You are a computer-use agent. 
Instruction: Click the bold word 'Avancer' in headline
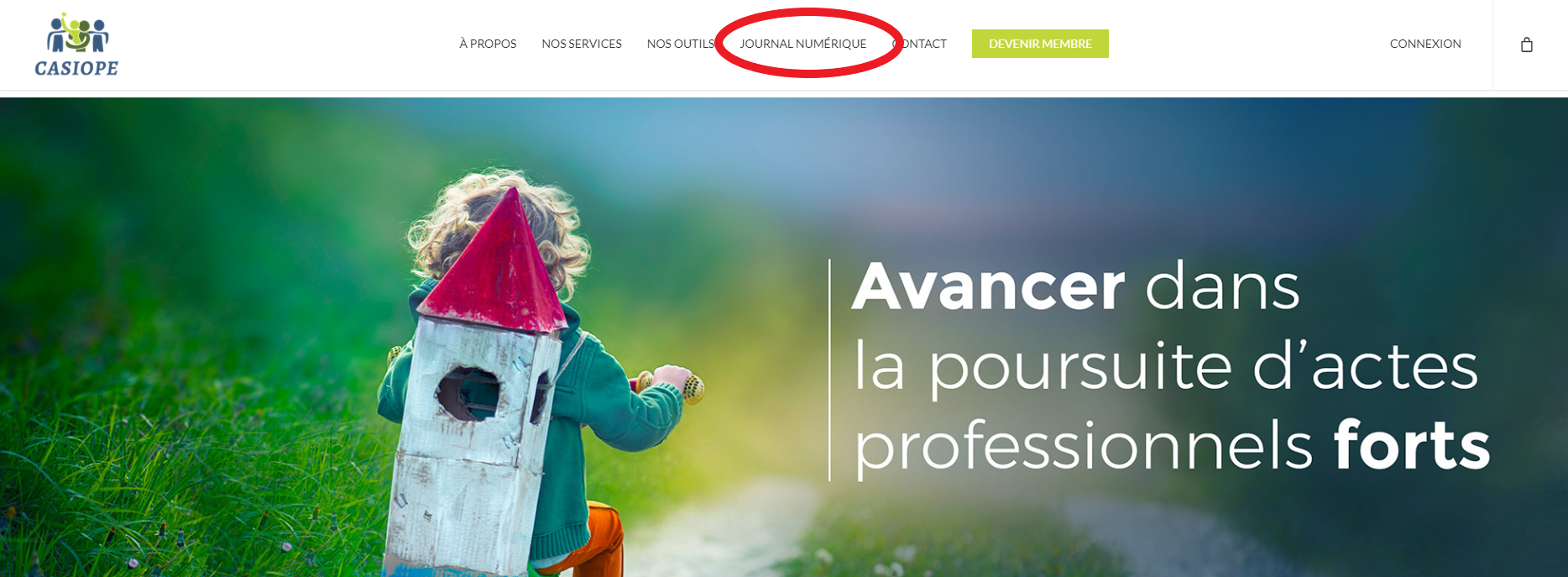tap(989, 286)
